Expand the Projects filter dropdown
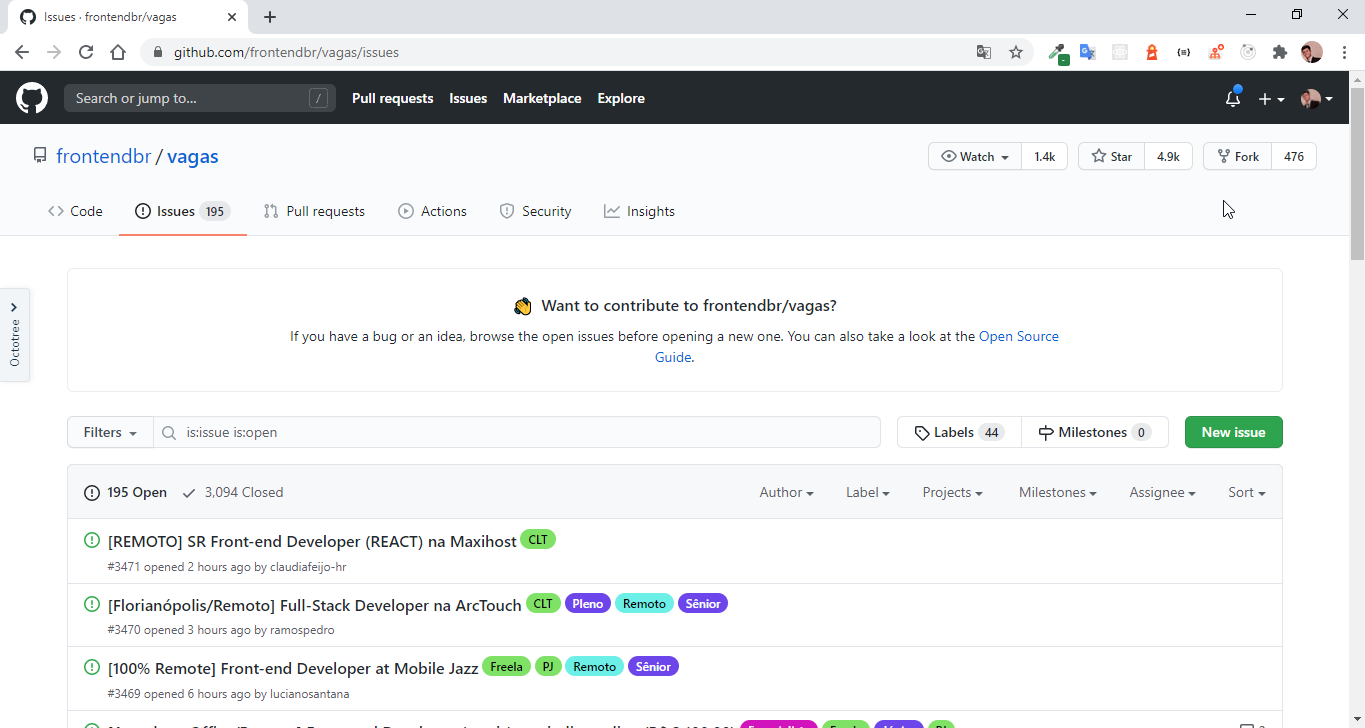 tap(952, 492)
